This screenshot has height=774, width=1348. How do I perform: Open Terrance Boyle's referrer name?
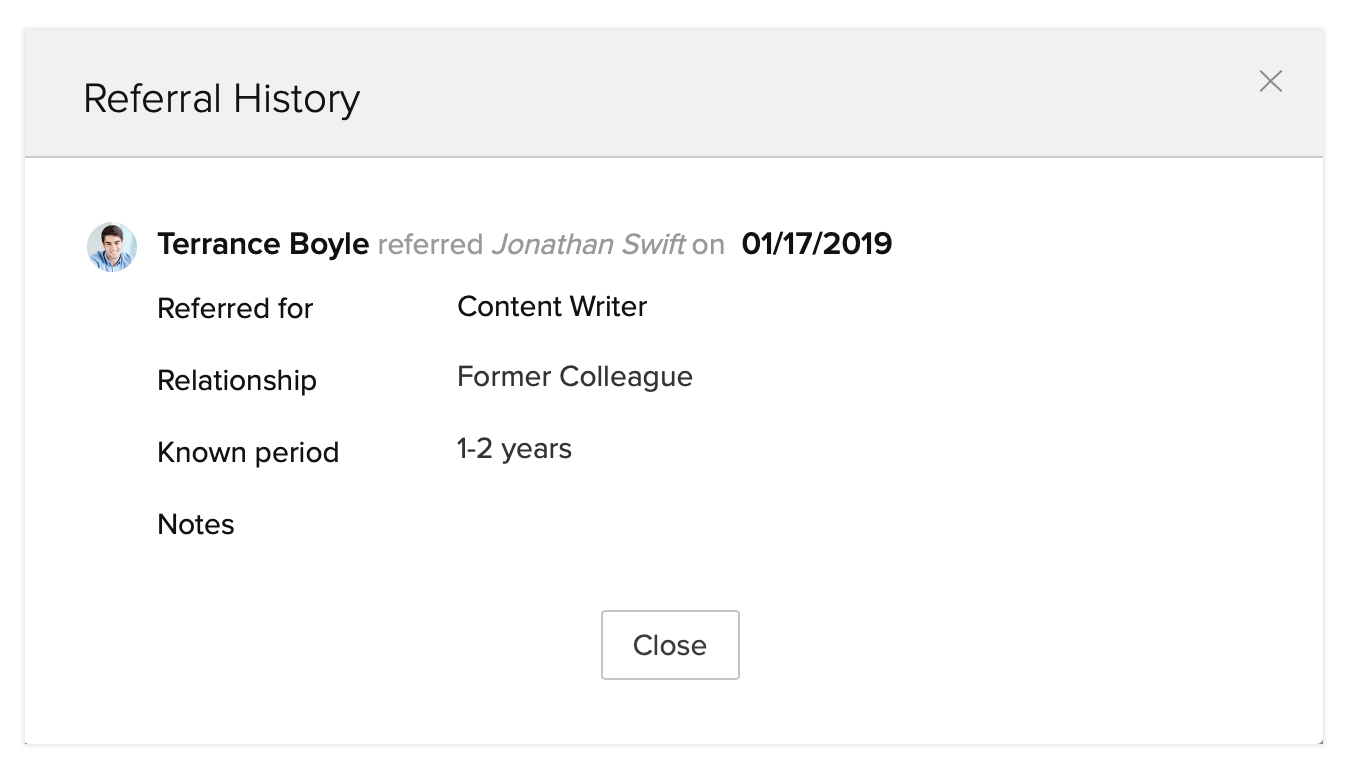[x=263, y=244]
